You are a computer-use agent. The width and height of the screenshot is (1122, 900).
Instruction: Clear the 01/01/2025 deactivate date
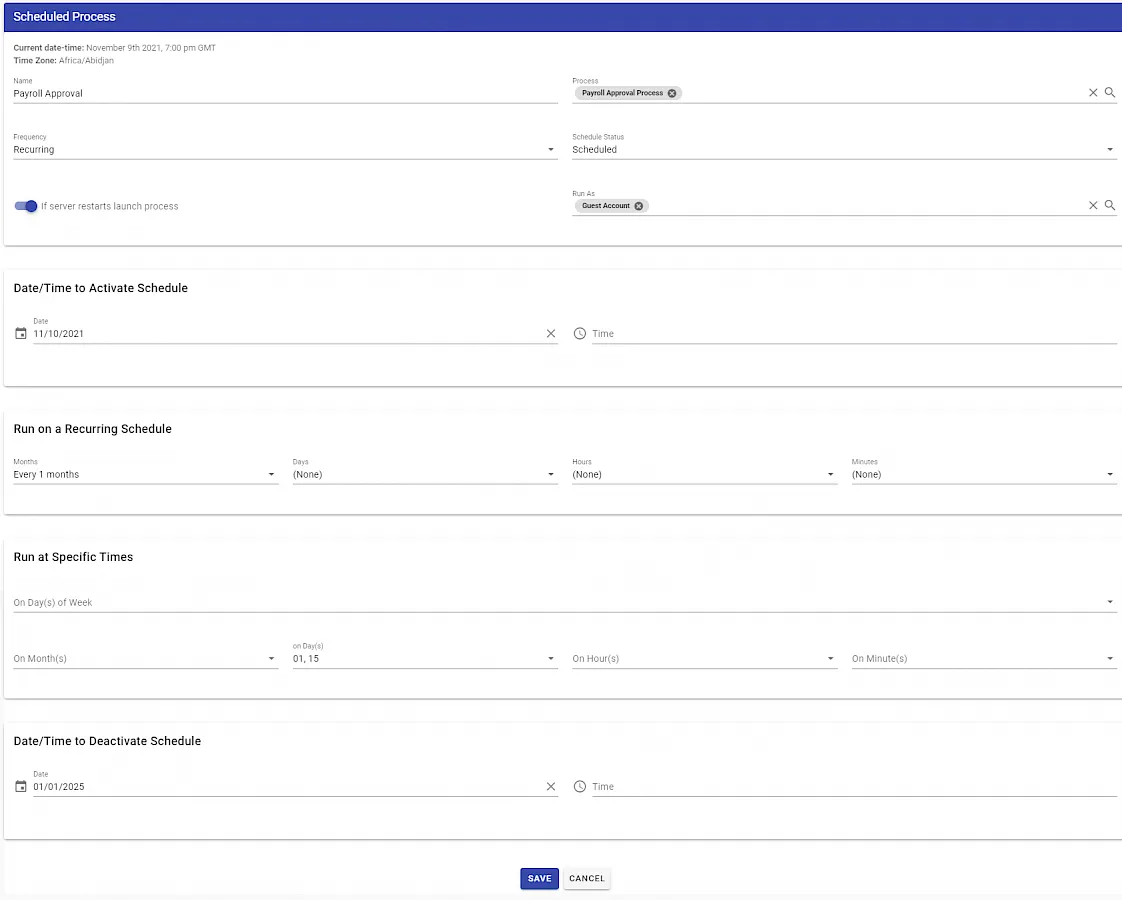tap(551, 786)
